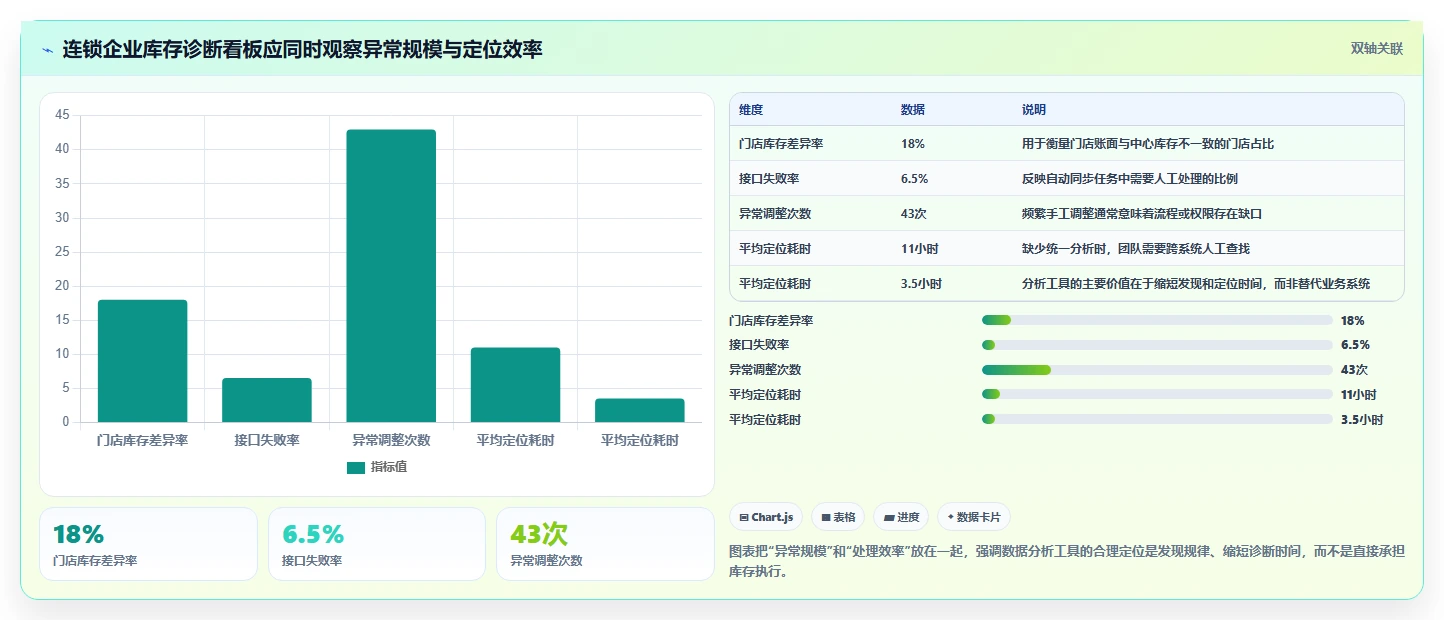Click the 45 y-axis tick label
The width and height of the screenshot is (1444, 620).
coord(62,115)
